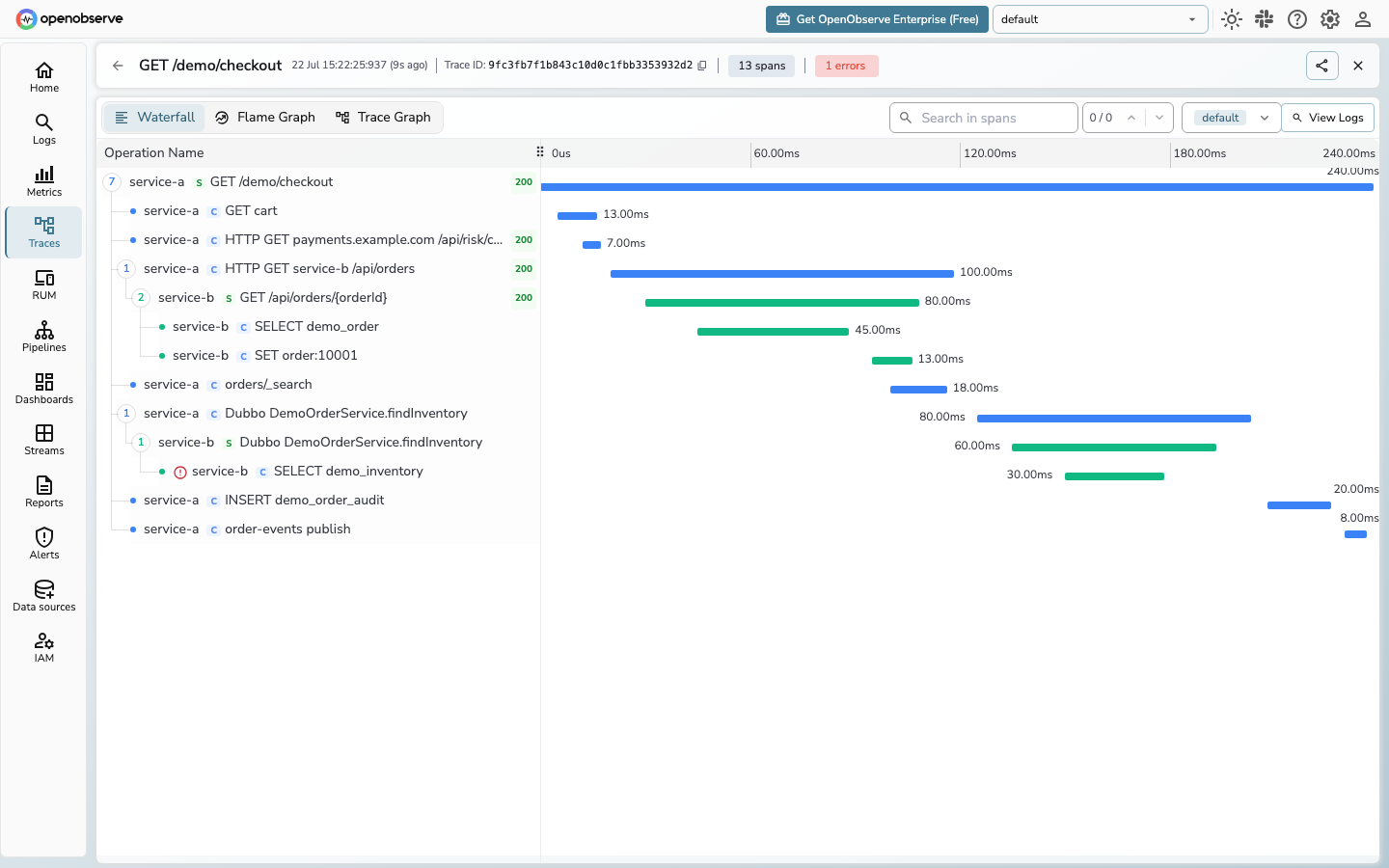Image resolution: width=1389 pixels, height=868 pixels.
Task: Toggle light/dark theme icon
Action: [1232, 19]
